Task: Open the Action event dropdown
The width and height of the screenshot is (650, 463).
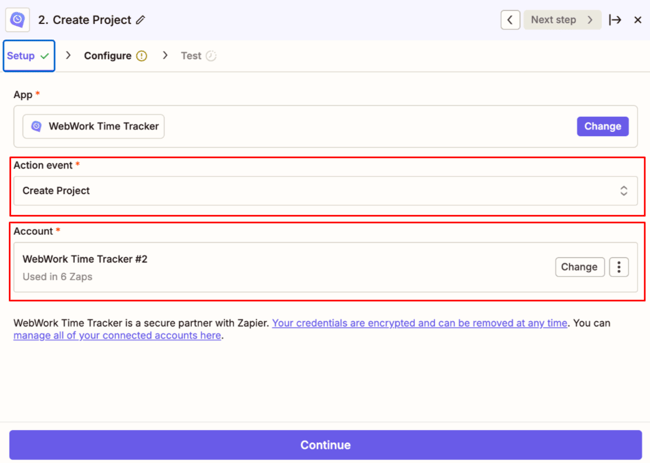Action: (x=325, y=191)
